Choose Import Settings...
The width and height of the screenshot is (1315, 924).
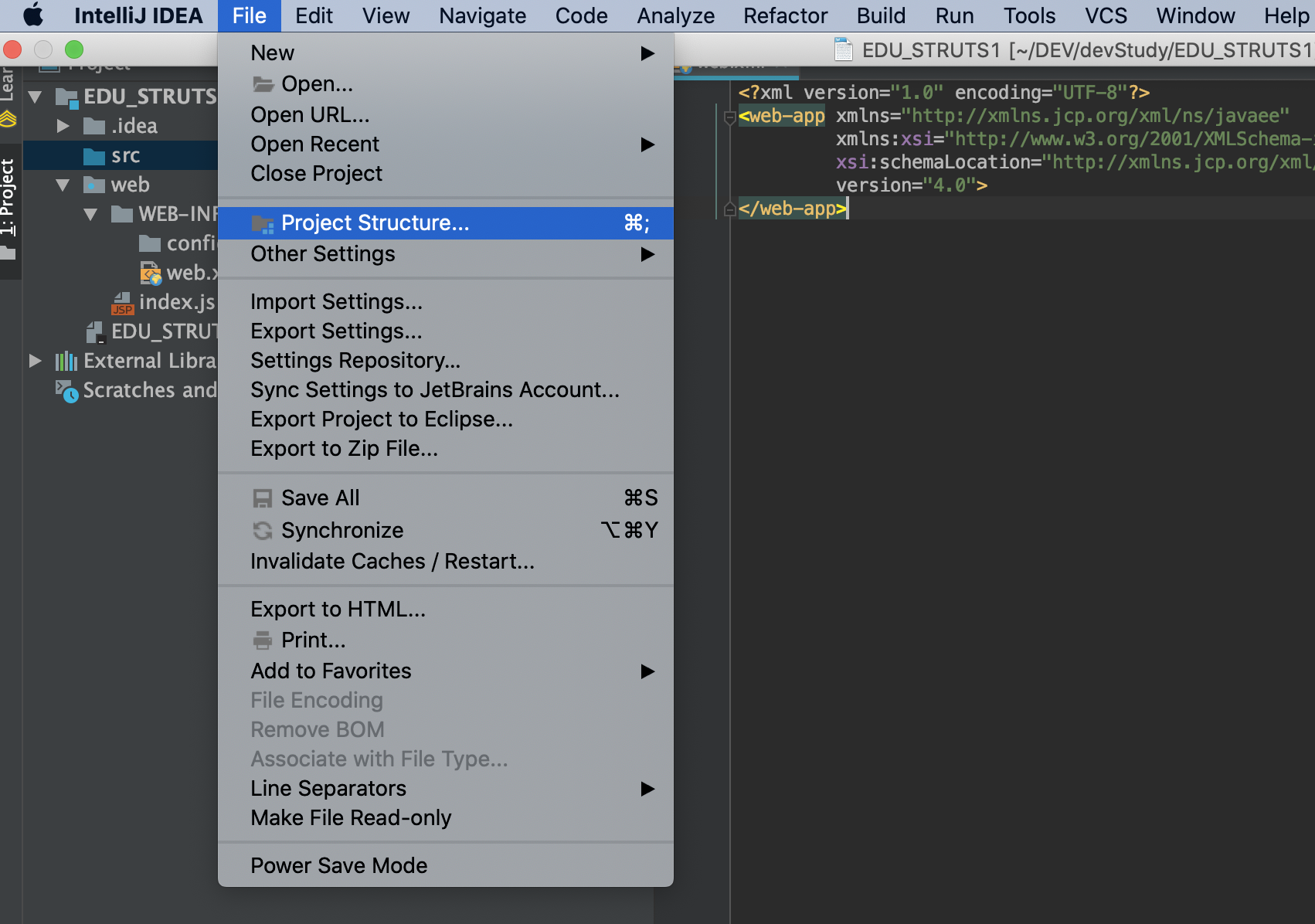tap(446, 302)
